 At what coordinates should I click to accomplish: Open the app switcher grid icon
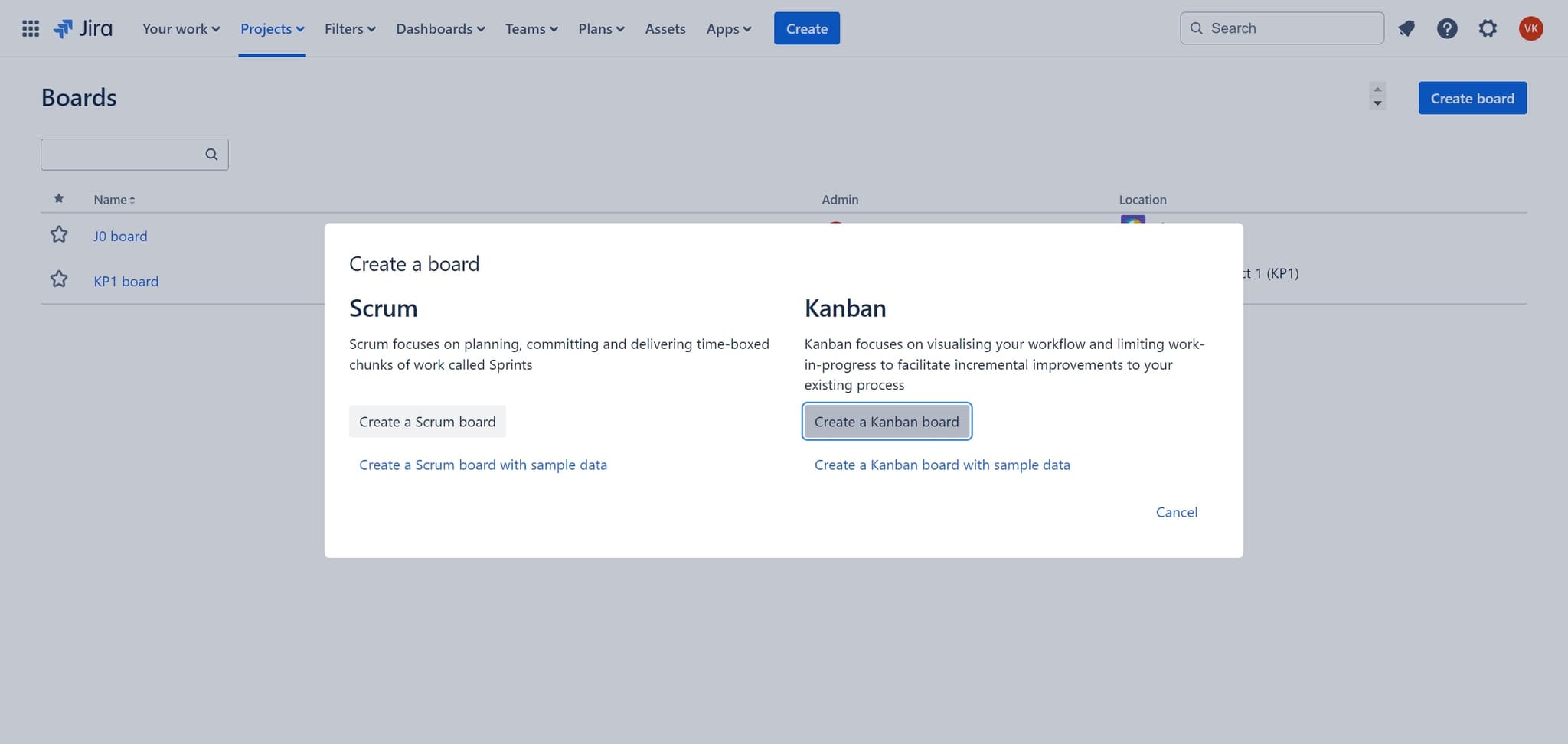click(x=31, y=28)
